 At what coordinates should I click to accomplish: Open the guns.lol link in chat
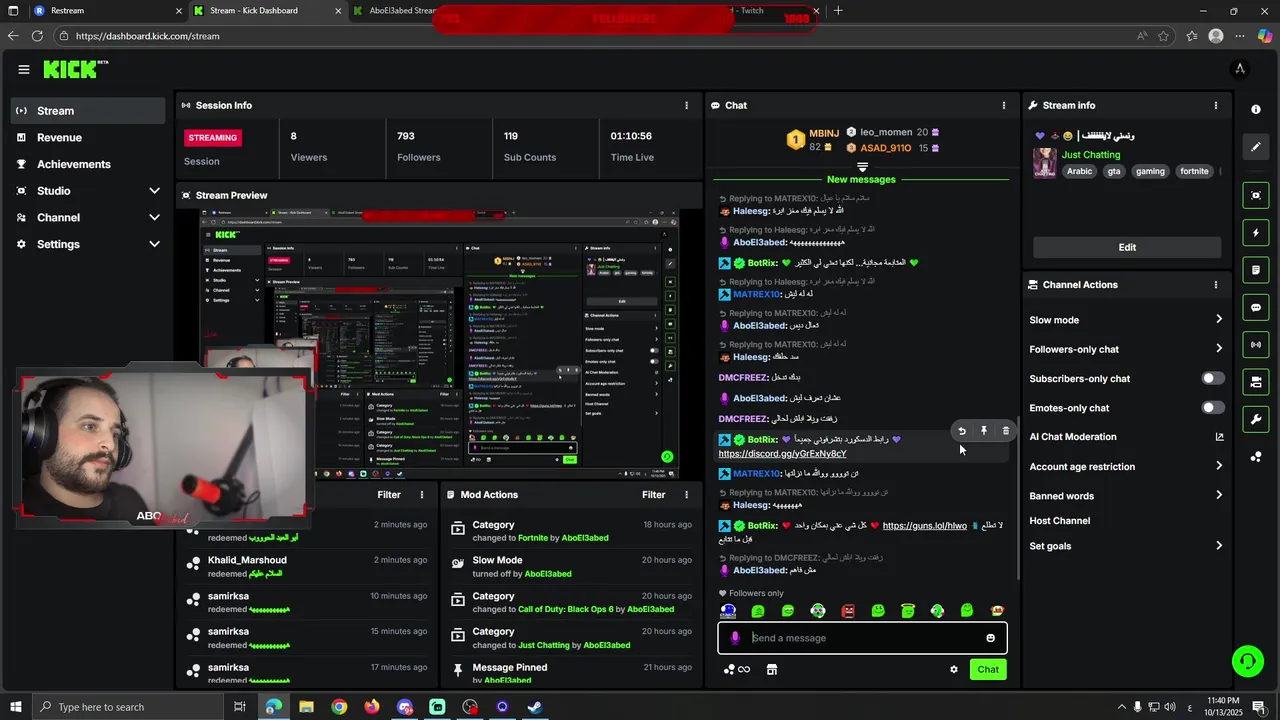point(925,525)
